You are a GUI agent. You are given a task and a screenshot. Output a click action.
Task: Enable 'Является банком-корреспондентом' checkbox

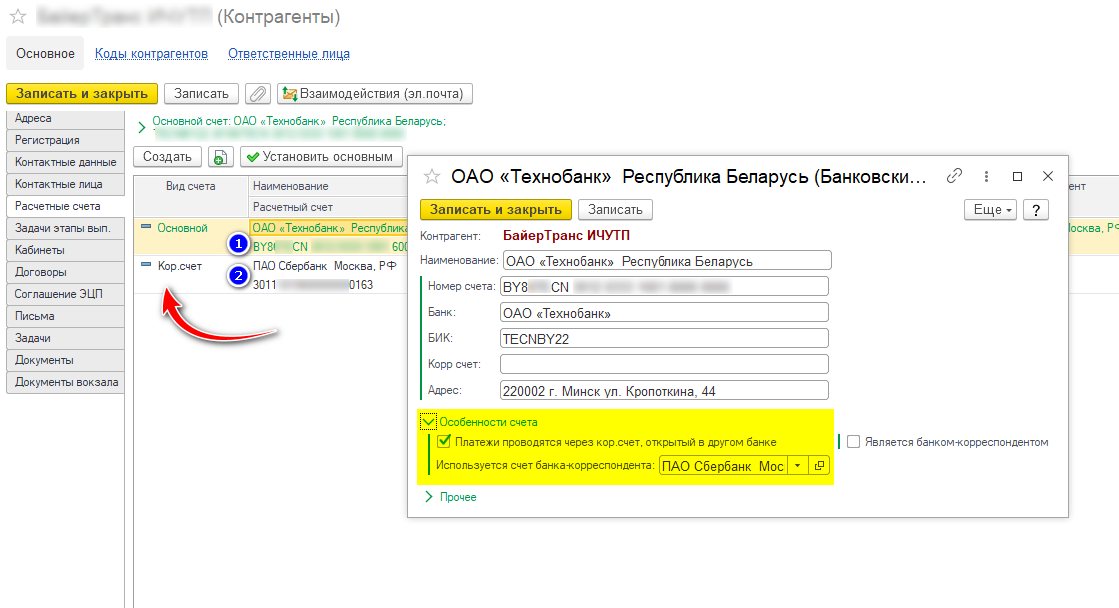[854, 442]
